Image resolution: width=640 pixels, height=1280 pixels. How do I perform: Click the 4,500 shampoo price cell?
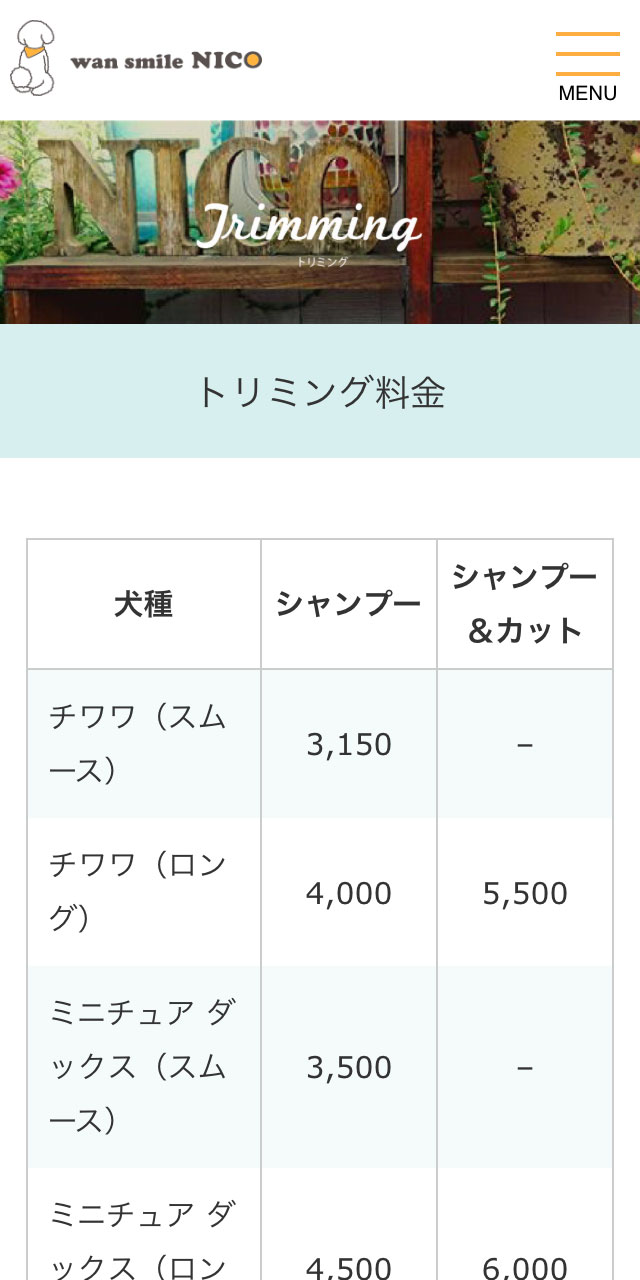pos(349,1268)
